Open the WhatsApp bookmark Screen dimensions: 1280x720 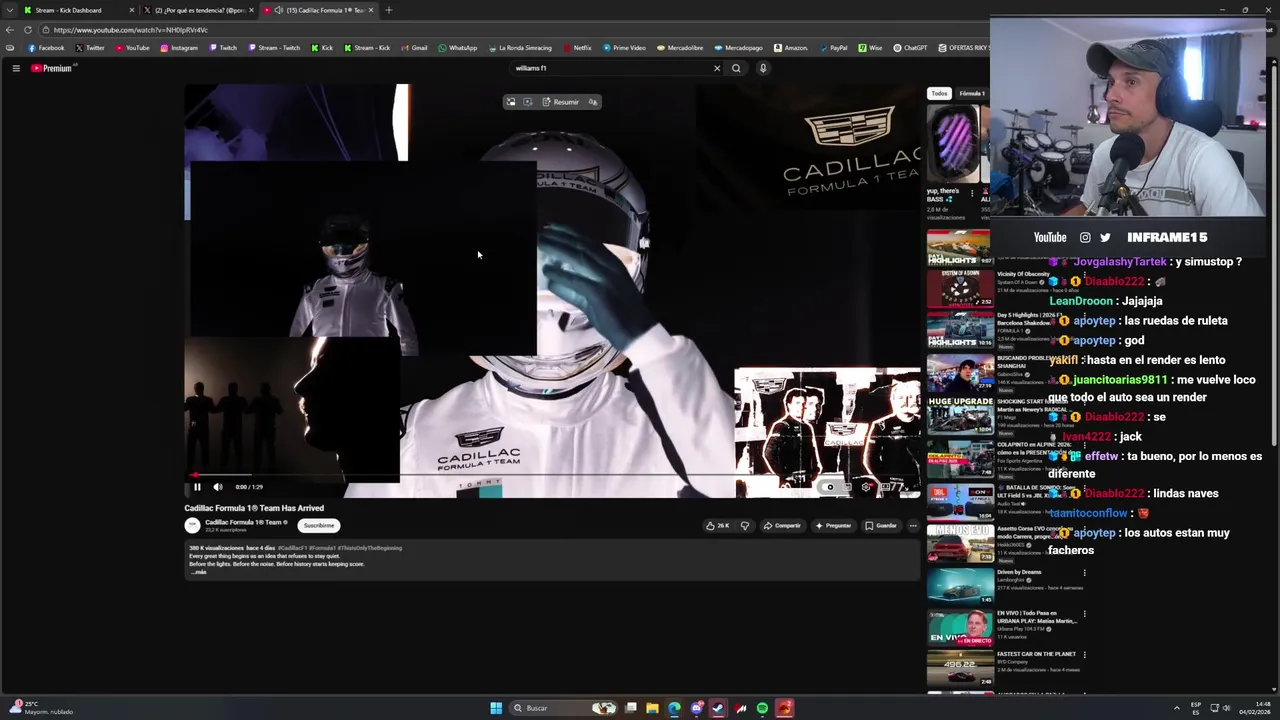[x=458, y=48]
